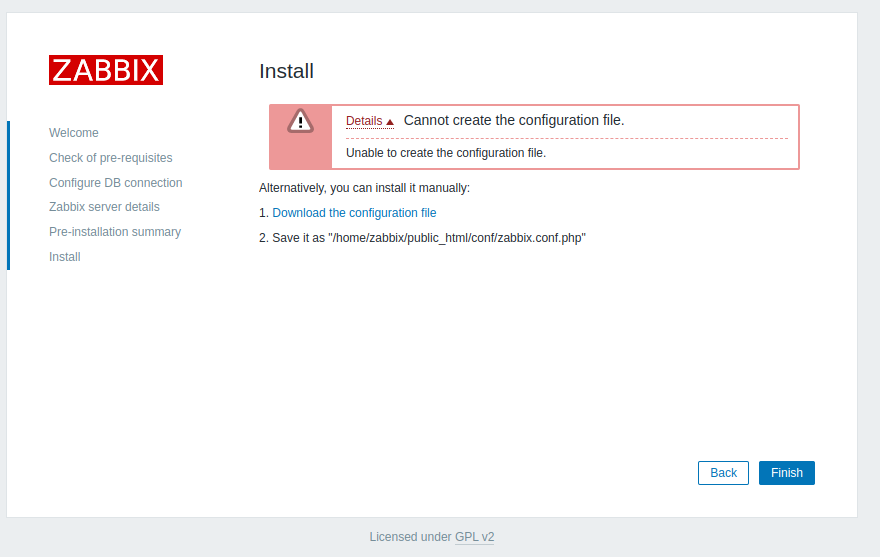Complete setup with the Finish button
Image resolution: width=880 pixels, height=557 pixels.
point(786,473)
